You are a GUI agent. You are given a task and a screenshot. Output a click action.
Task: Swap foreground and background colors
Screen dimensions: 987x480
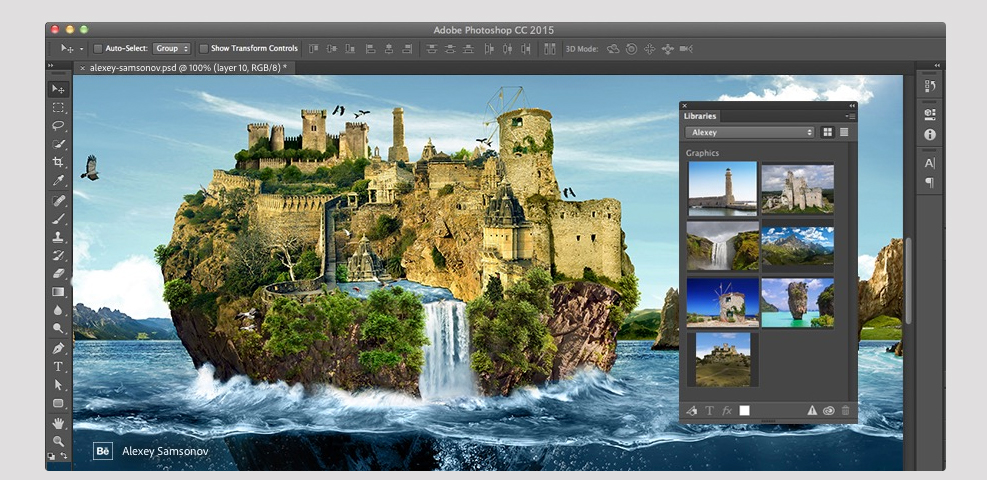64,455
